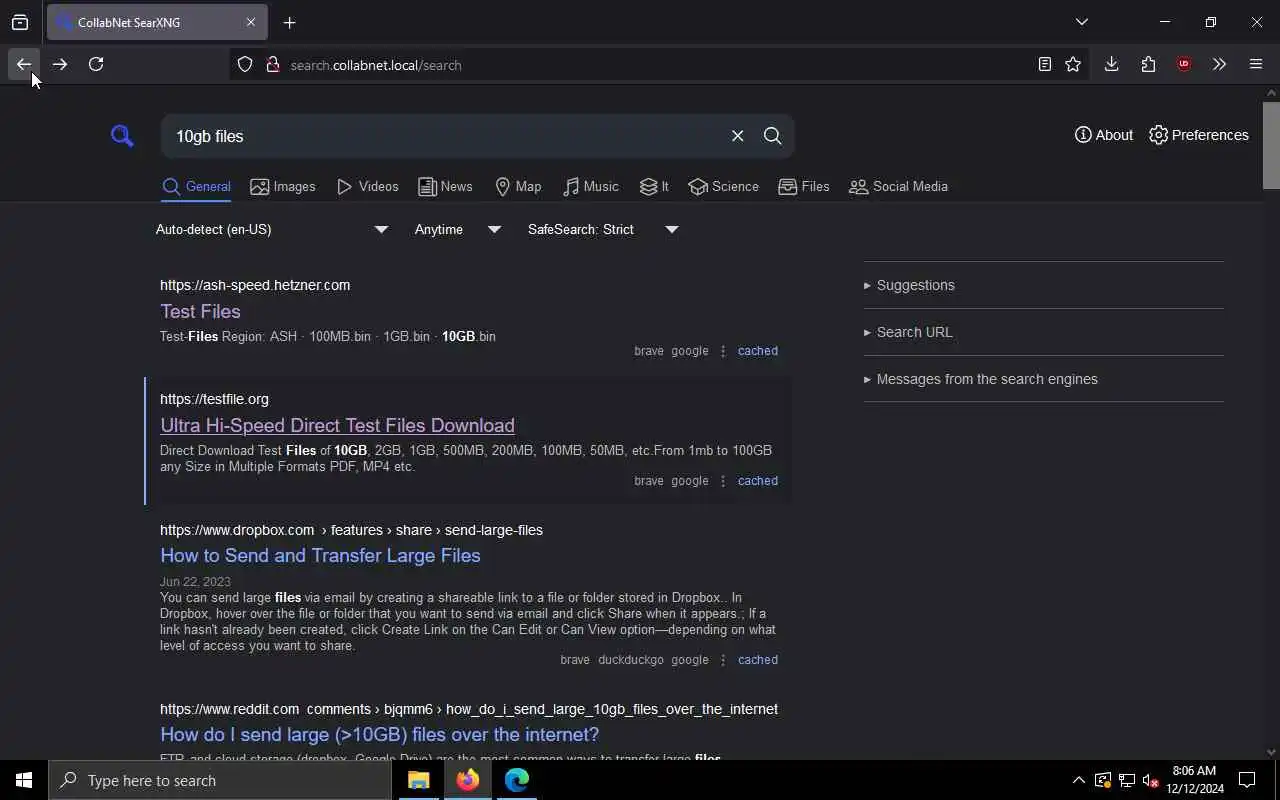Switch to Map category tab
Image resolution: width=1280 pixels, height=800 pixels.
pyautogui.click(x=518, y=187)
